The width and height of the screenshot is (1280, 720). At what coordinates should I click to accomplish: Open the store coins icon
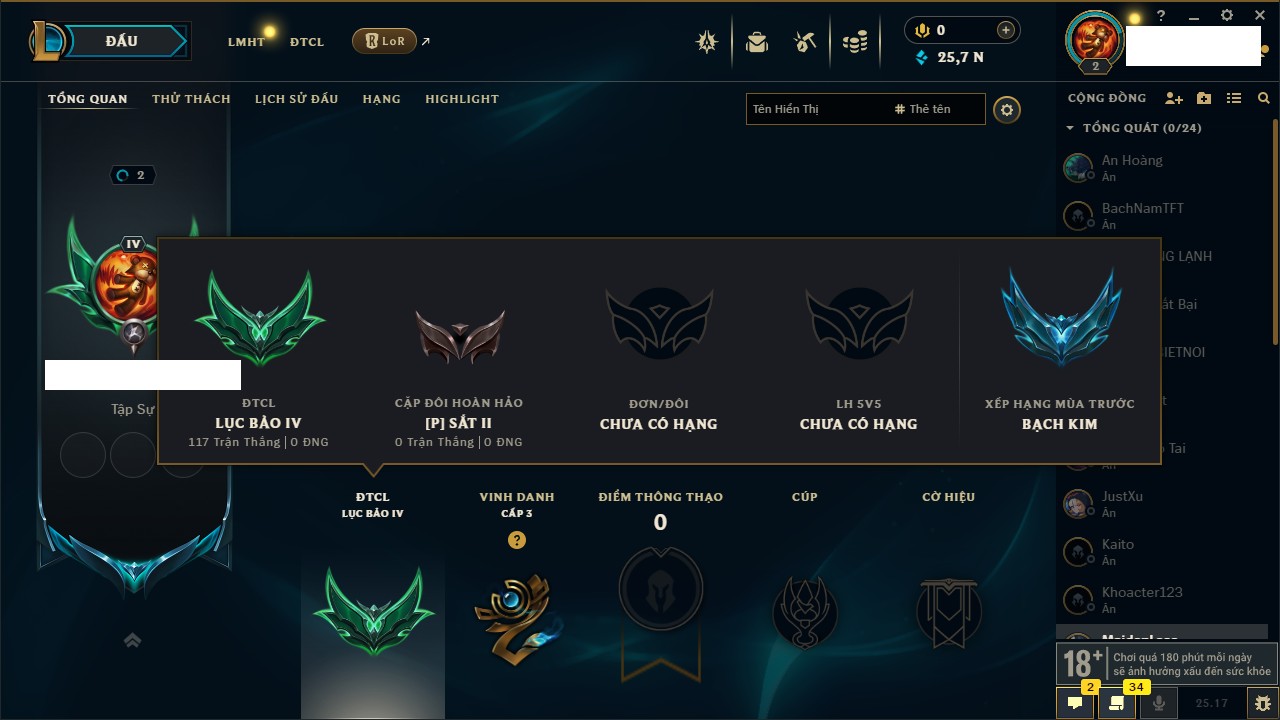click(x=854, y=42)
